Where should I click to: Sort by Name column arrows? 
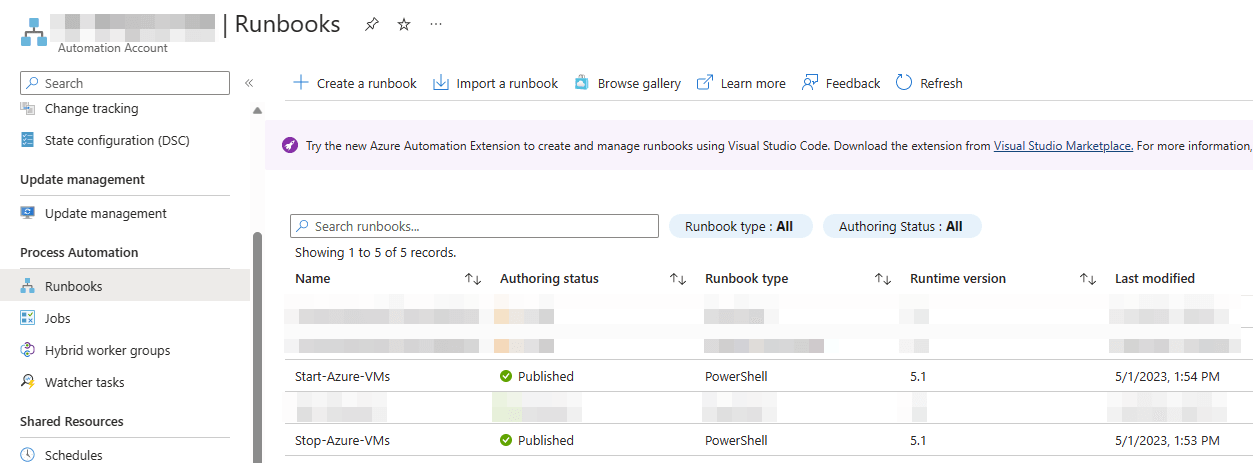473,279
